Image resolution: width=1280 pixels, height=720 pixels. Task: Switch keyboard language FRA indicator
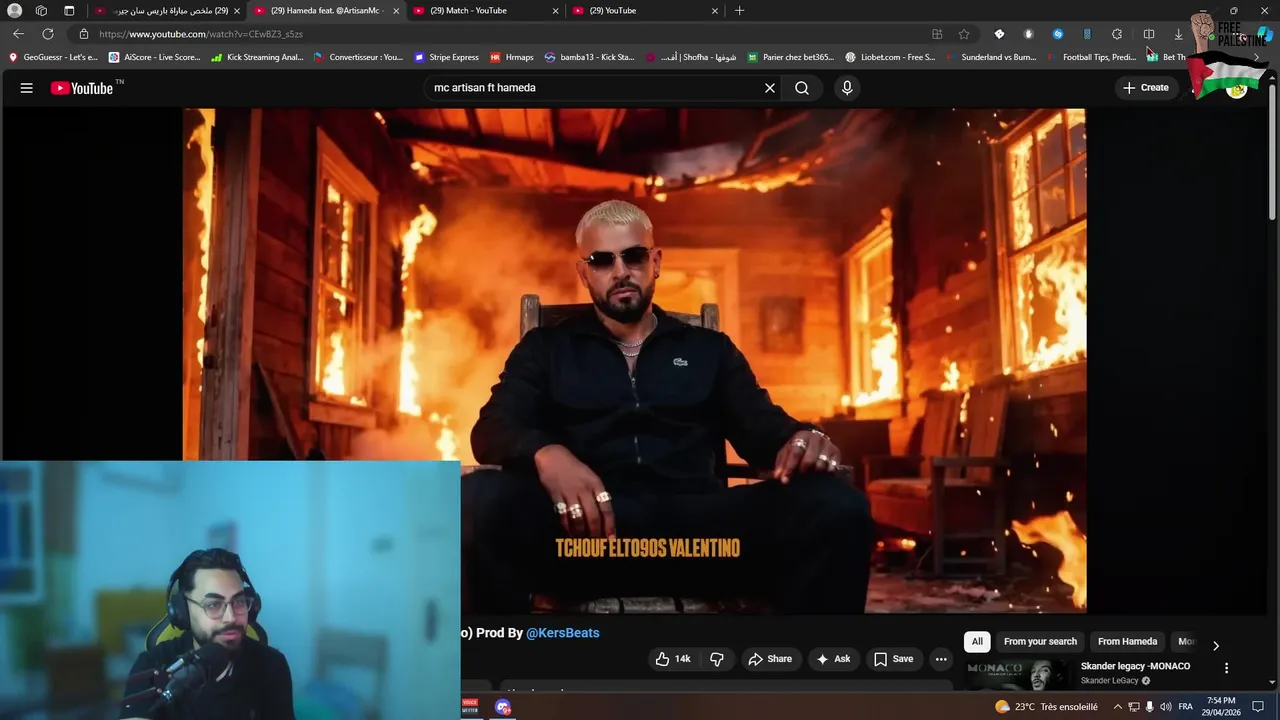pos(1186,706)
